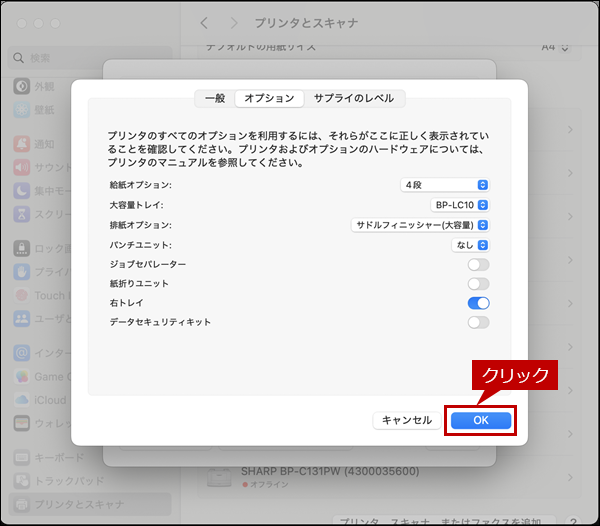Screen dimensions: 600x526
Task: Open the 大容量トレイ dropdown showing BP-LC10
Action: pos(459,205)
